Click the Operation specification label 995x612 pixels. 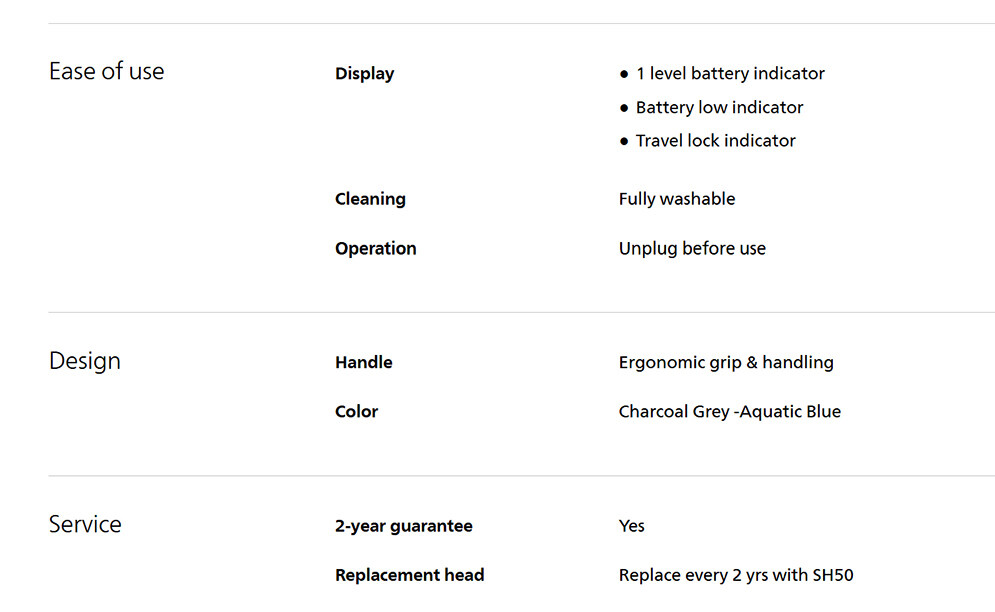coord(375,249)
